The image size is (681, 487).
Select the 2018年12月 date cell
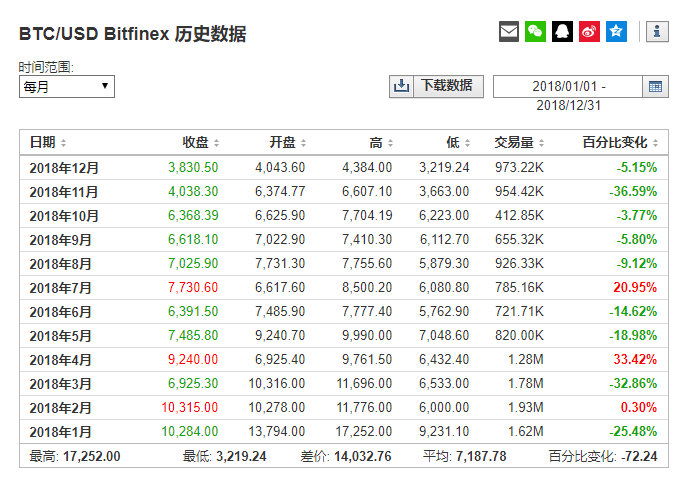point(64,168)
